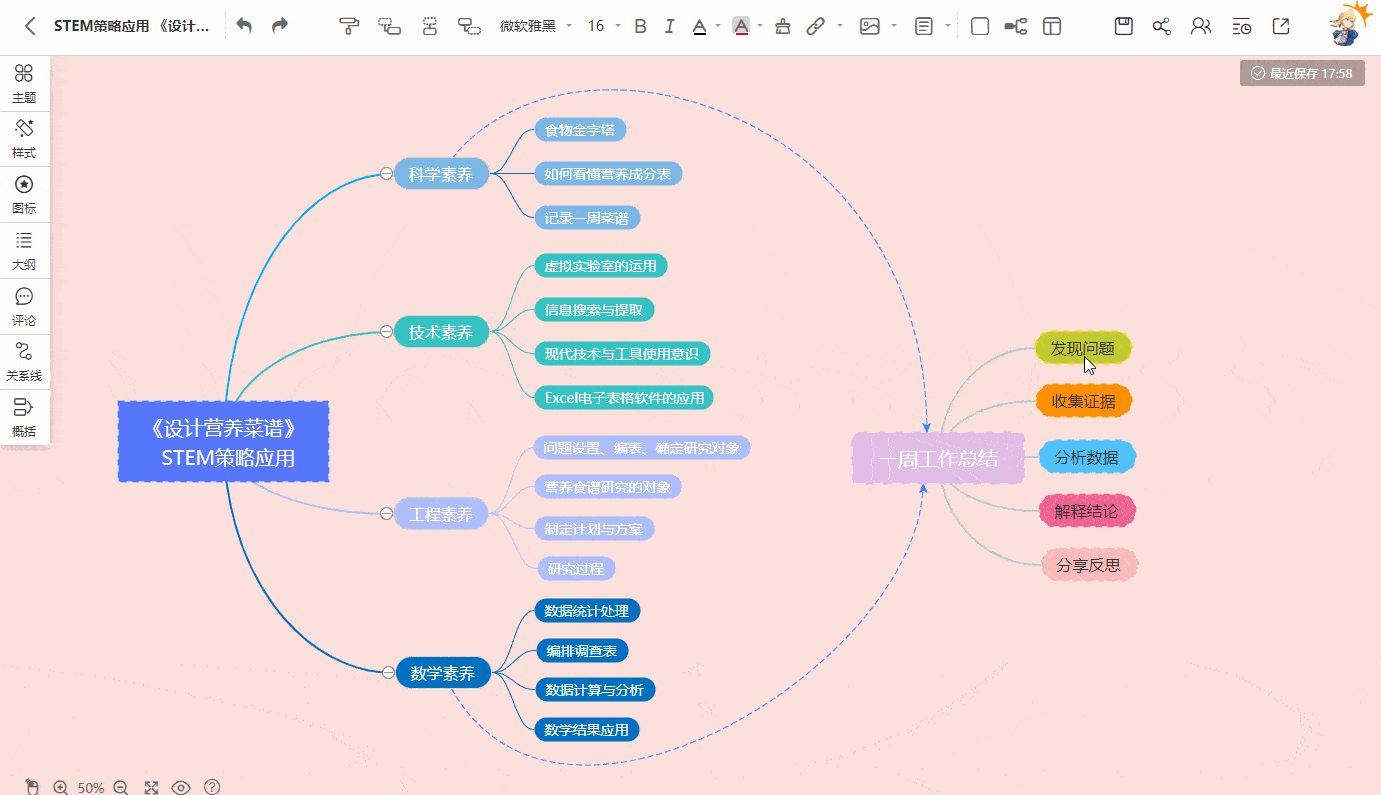The image size is (1381, 795).
Task: Select the 解释结论 node
Action: (1087, 511)
